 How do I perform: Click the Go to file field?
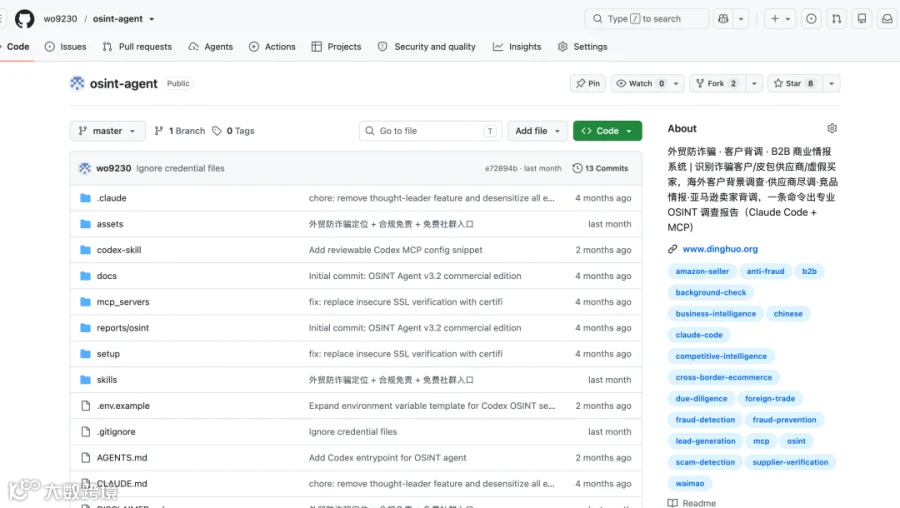(x=430, y=131)
